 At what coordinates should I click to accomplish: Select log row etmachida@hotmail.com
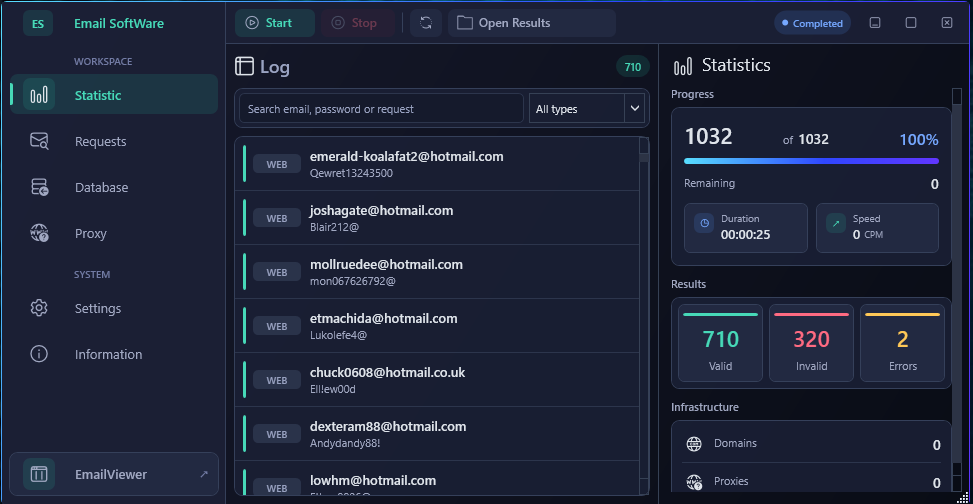(437, 326)
